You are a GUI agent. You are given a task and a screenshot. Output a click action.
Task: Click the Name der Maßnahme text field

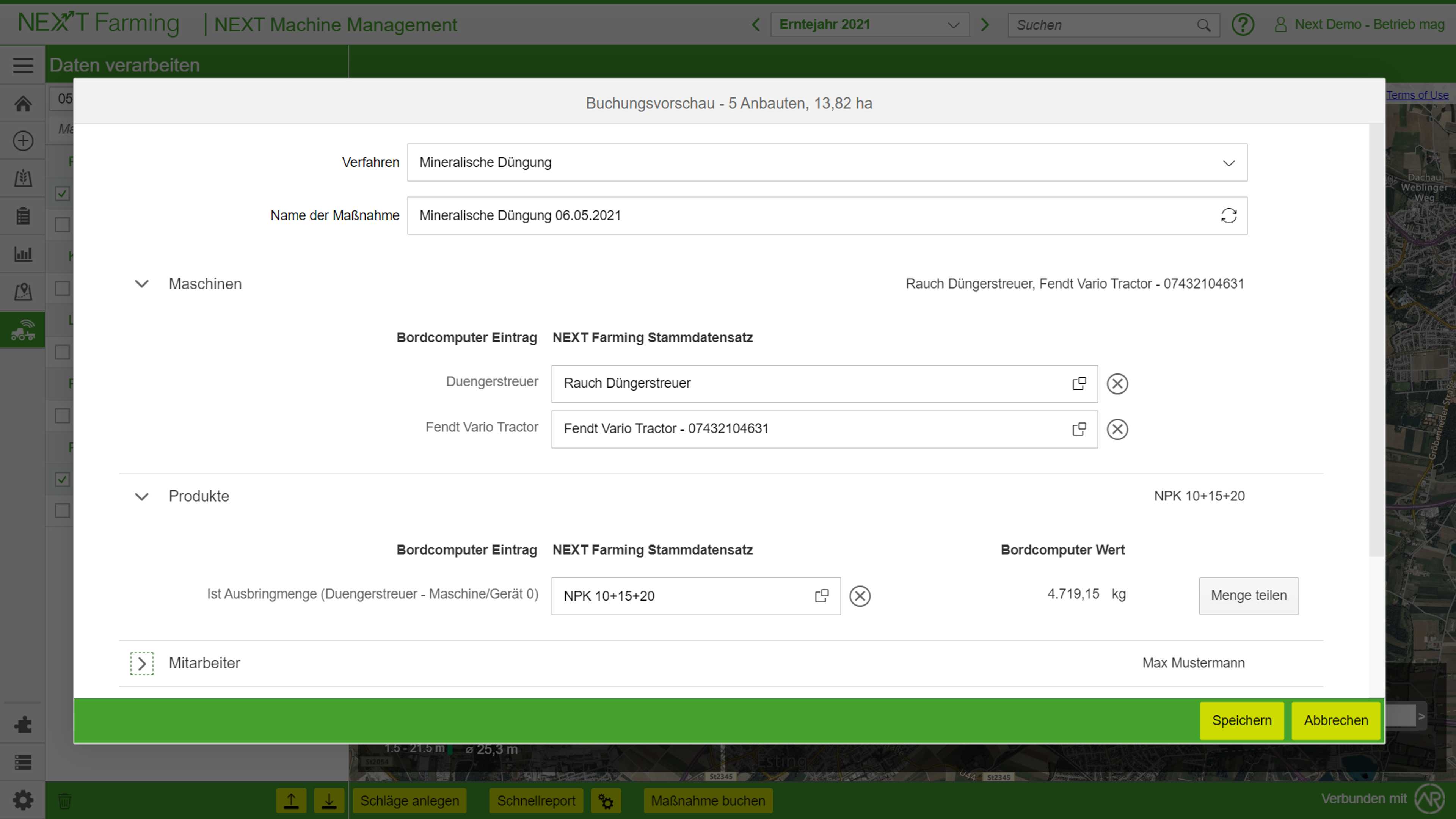(827, 216)
